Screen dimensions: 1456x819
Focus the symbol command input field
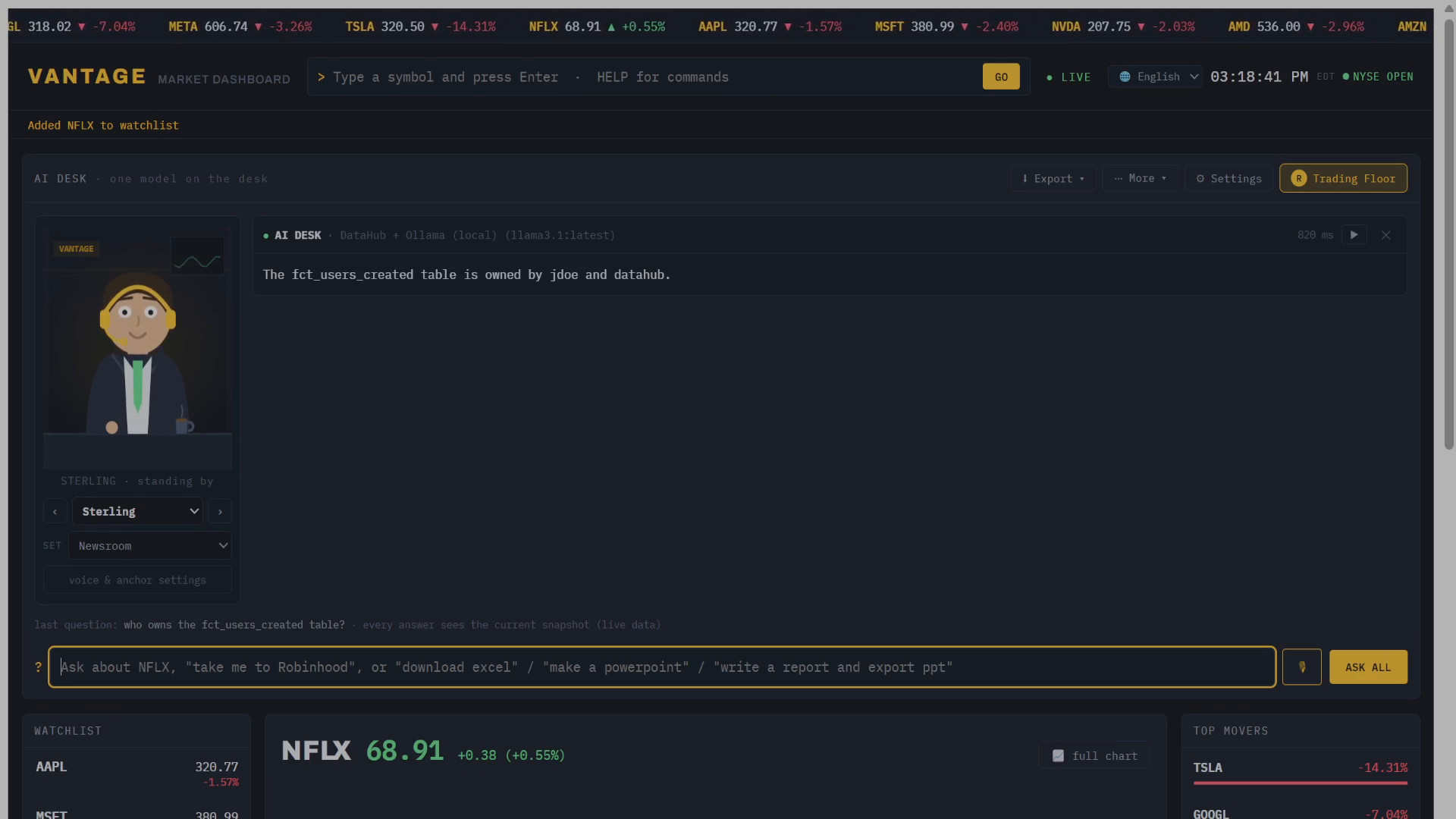pos(652,77)
